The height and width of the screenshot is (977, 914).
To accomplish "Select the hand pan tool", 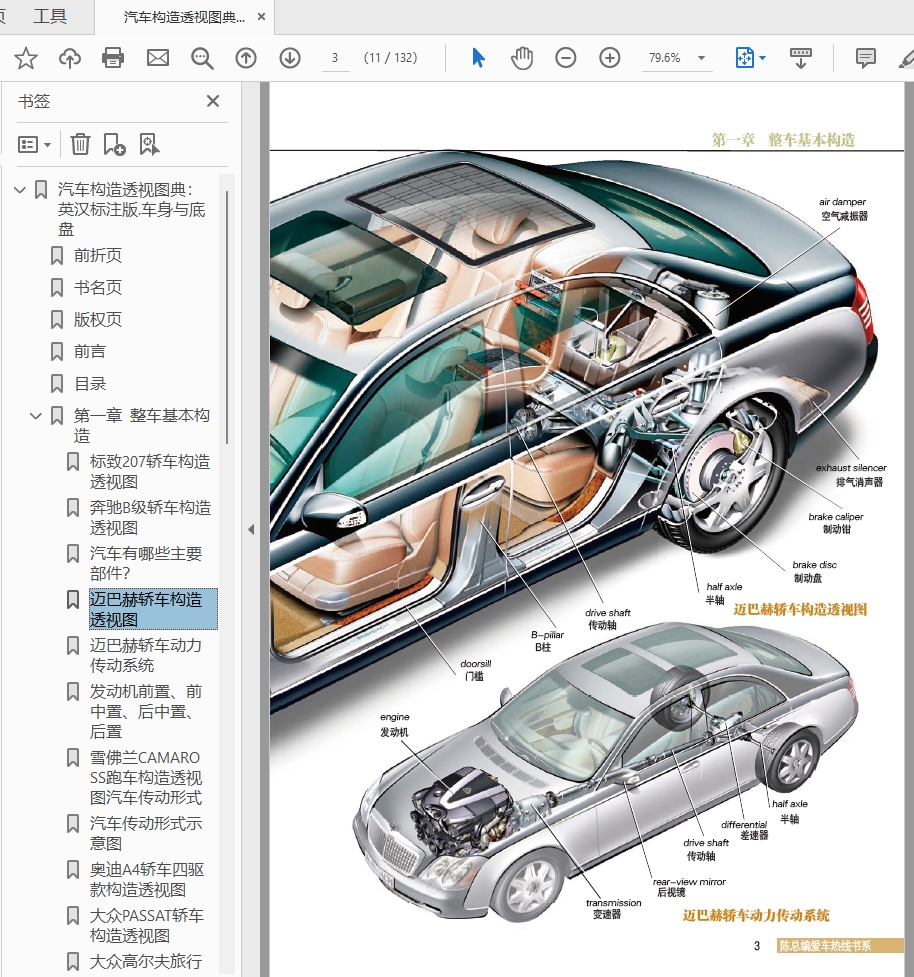I will tap(522, 58).
